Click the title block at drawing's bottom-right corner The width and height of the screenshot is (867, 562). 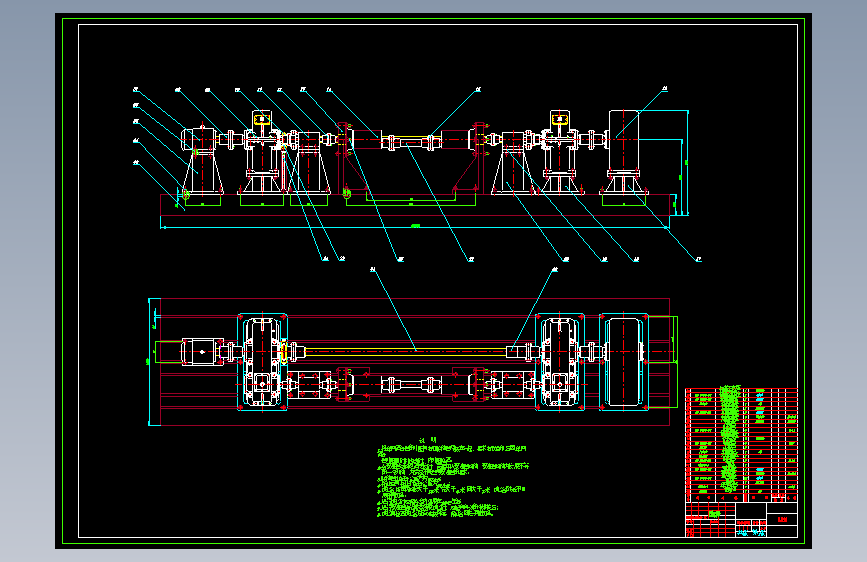(x=741, y=519)
